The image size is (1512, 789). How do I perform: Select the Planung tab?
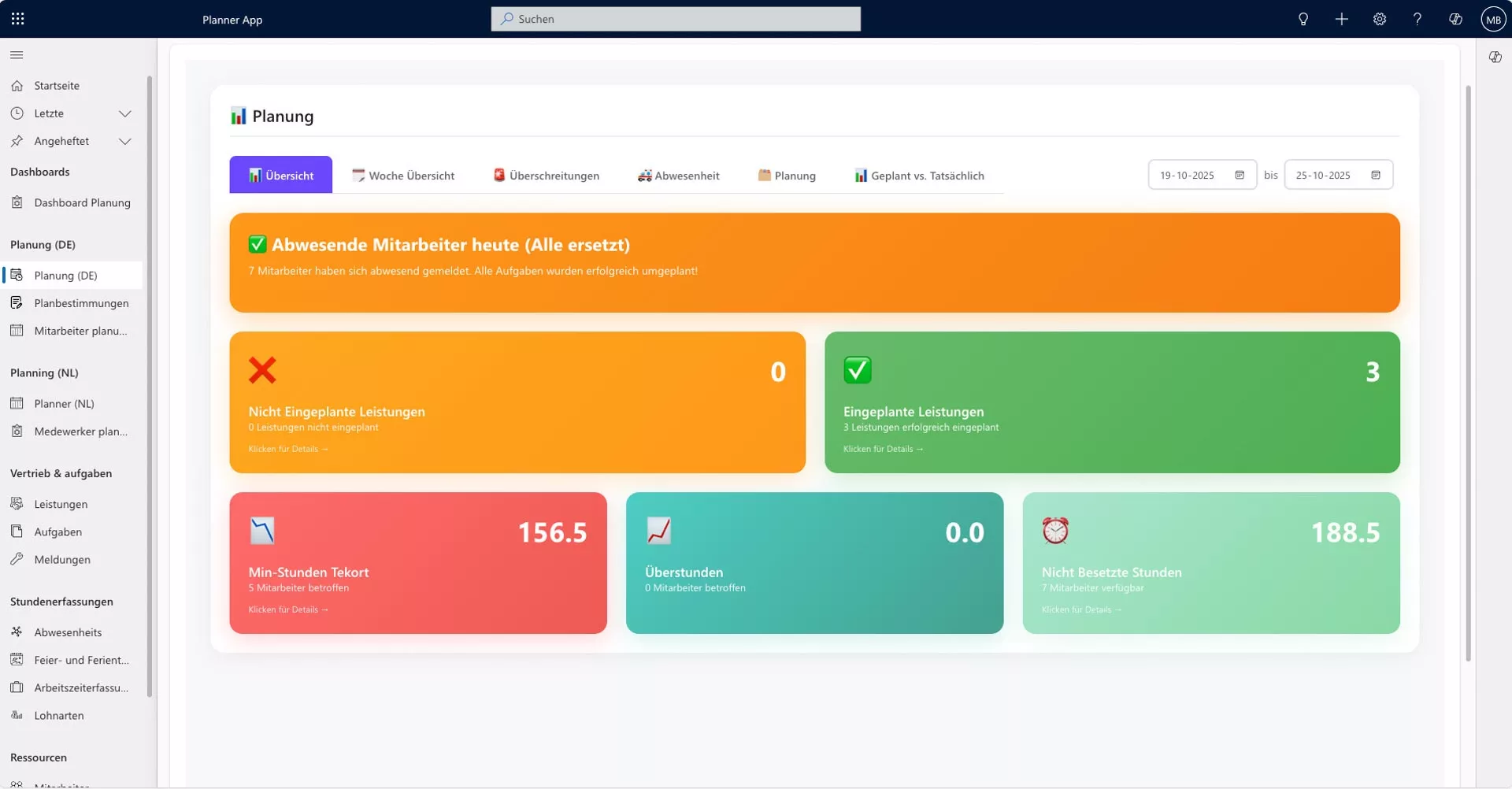787,175
